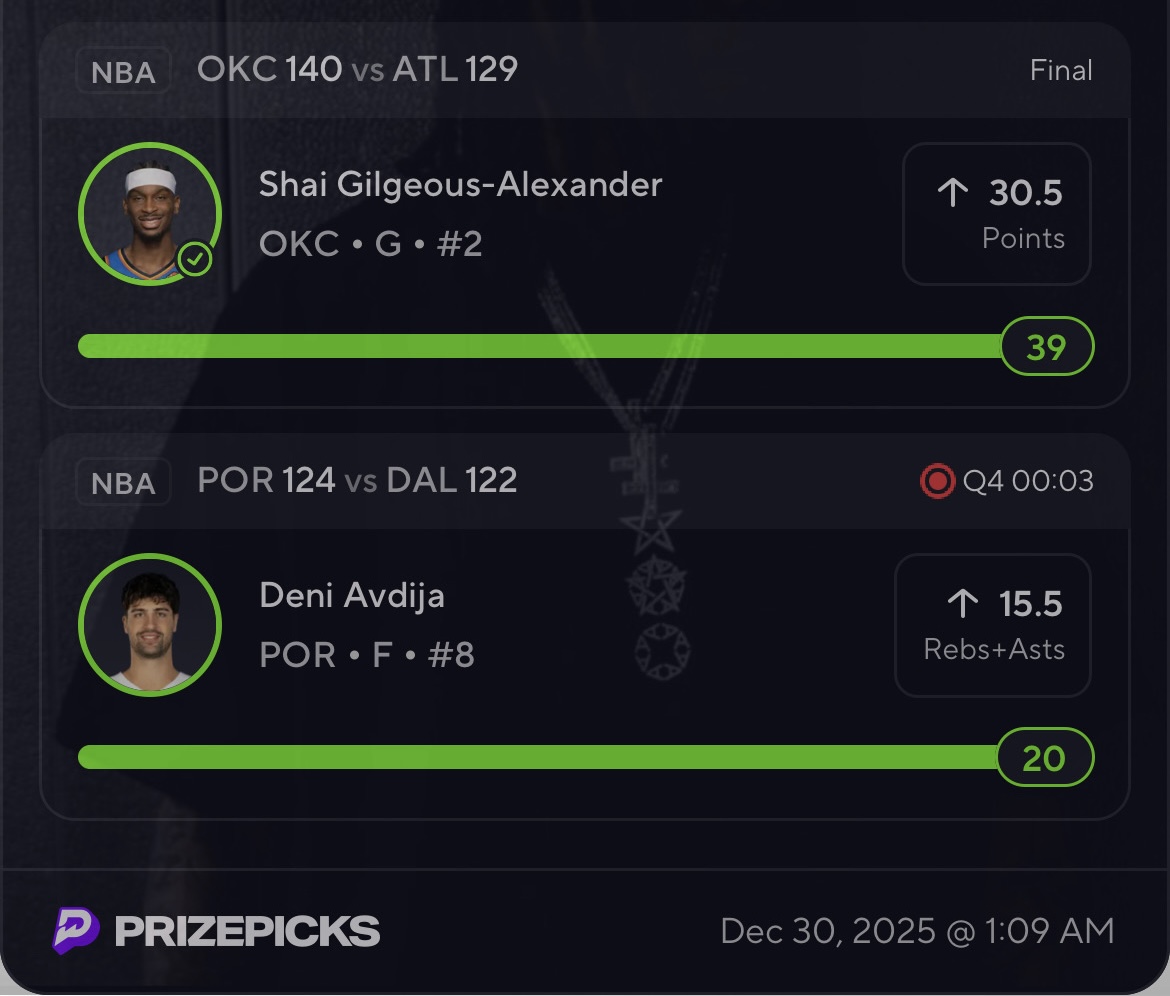
Task: Select the 30.5 Points projection box
Action: coord(996,214)
